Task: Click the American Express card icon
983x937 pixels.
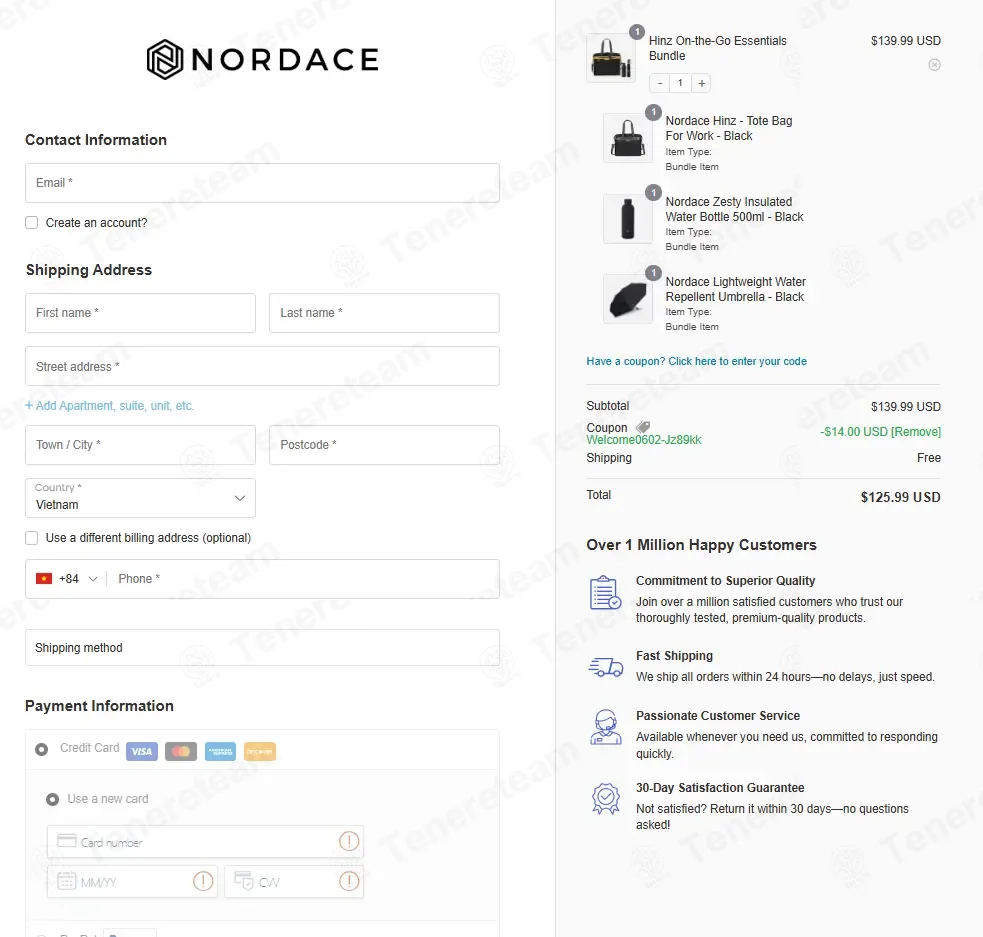Action: pyautogui.click(x=220, y=751)
